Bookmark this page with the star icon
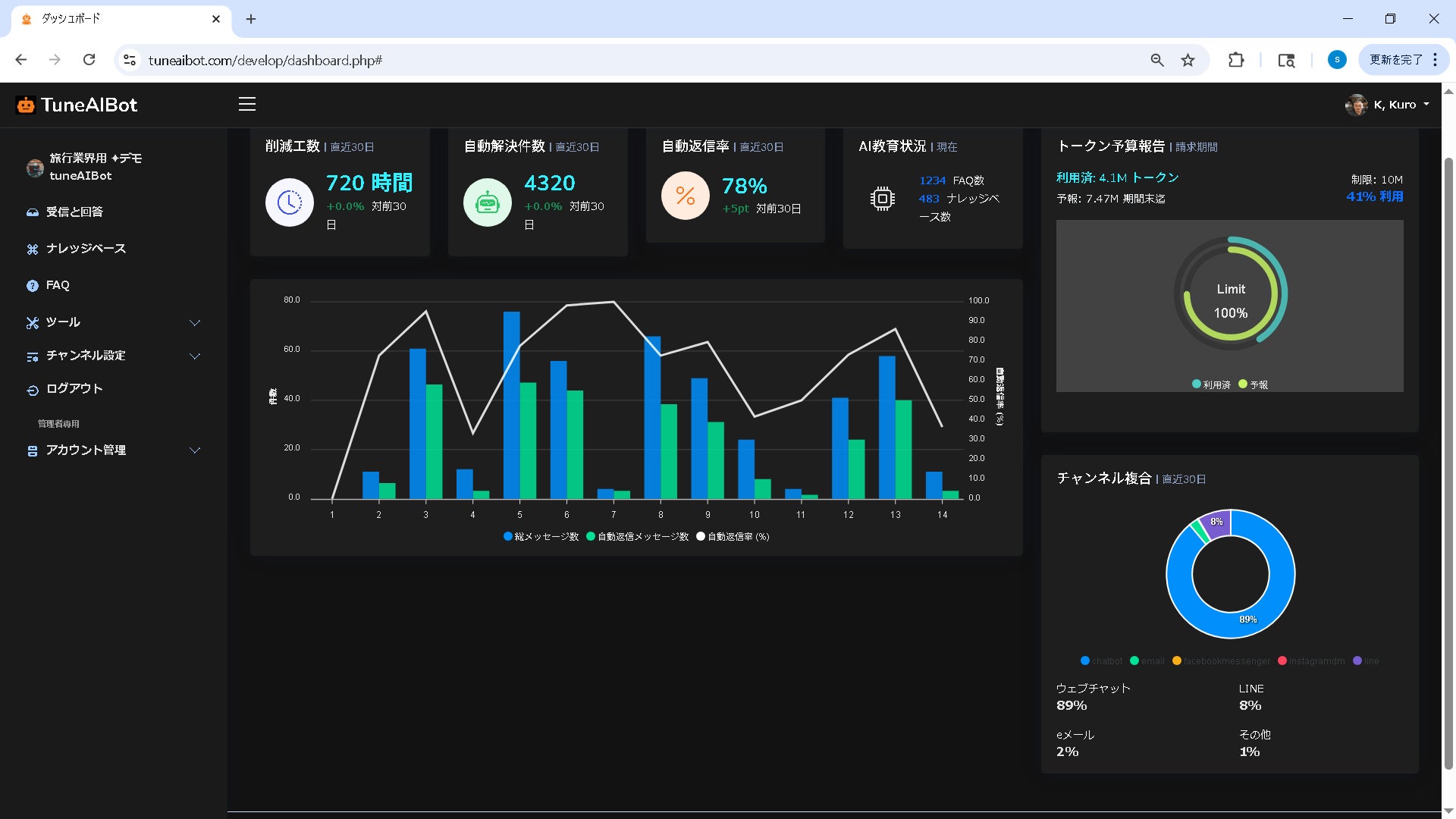1456x819 pixels. (1188, 61)
